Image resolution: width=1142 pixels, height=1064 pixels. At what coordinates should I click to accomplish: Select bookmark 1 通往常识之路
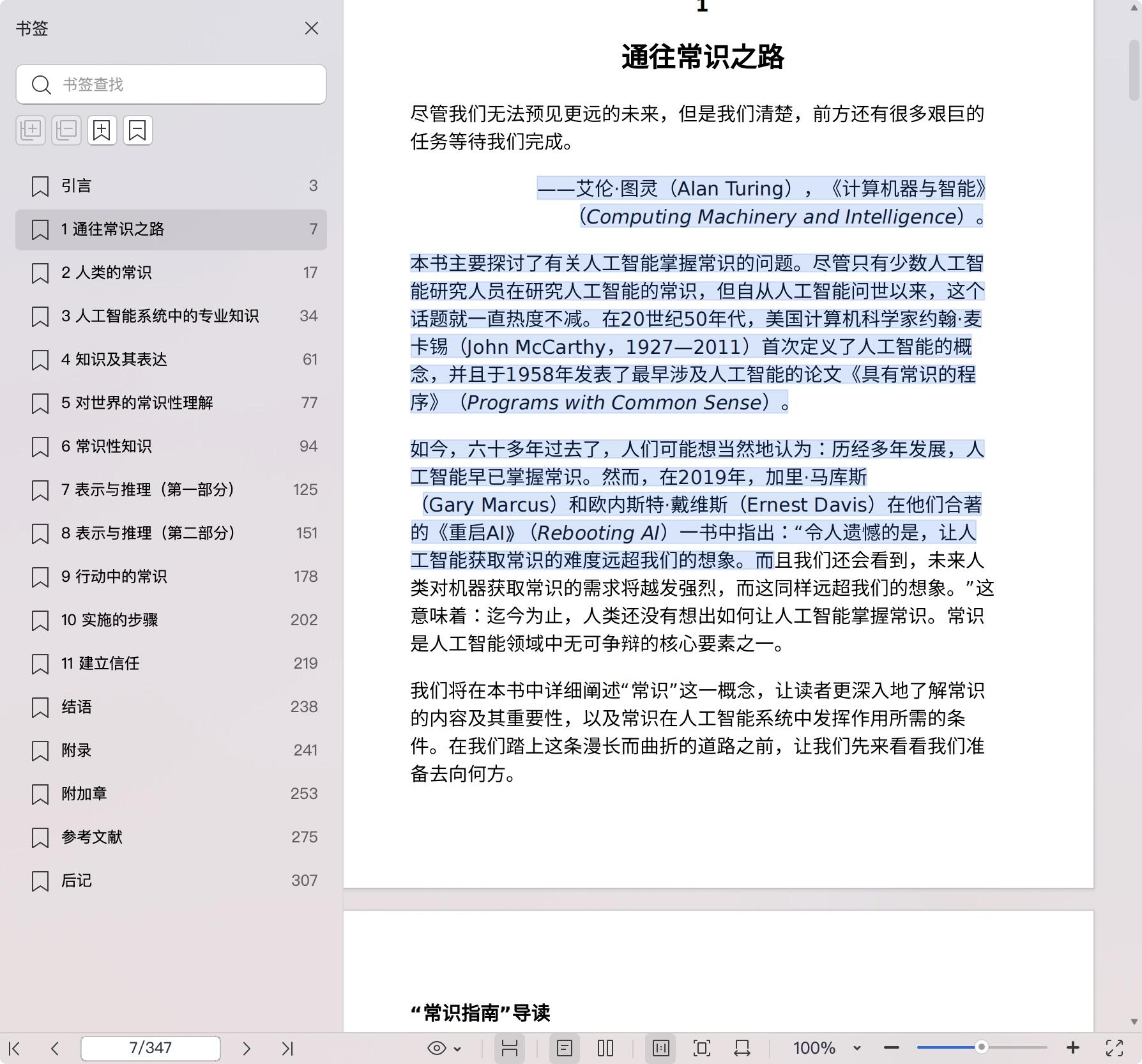coord(171,229)
